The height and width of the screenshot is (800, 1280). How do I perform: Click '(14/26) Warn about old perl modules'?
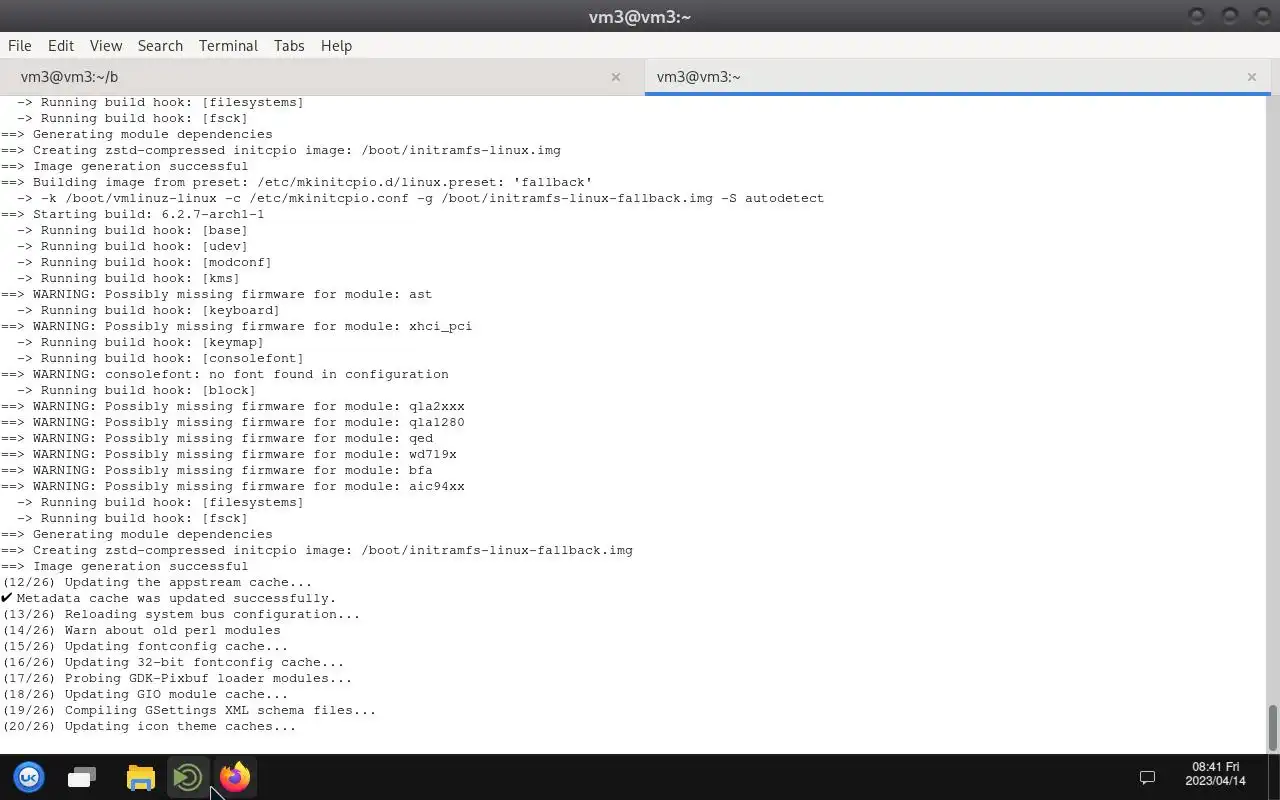point(141,630)
